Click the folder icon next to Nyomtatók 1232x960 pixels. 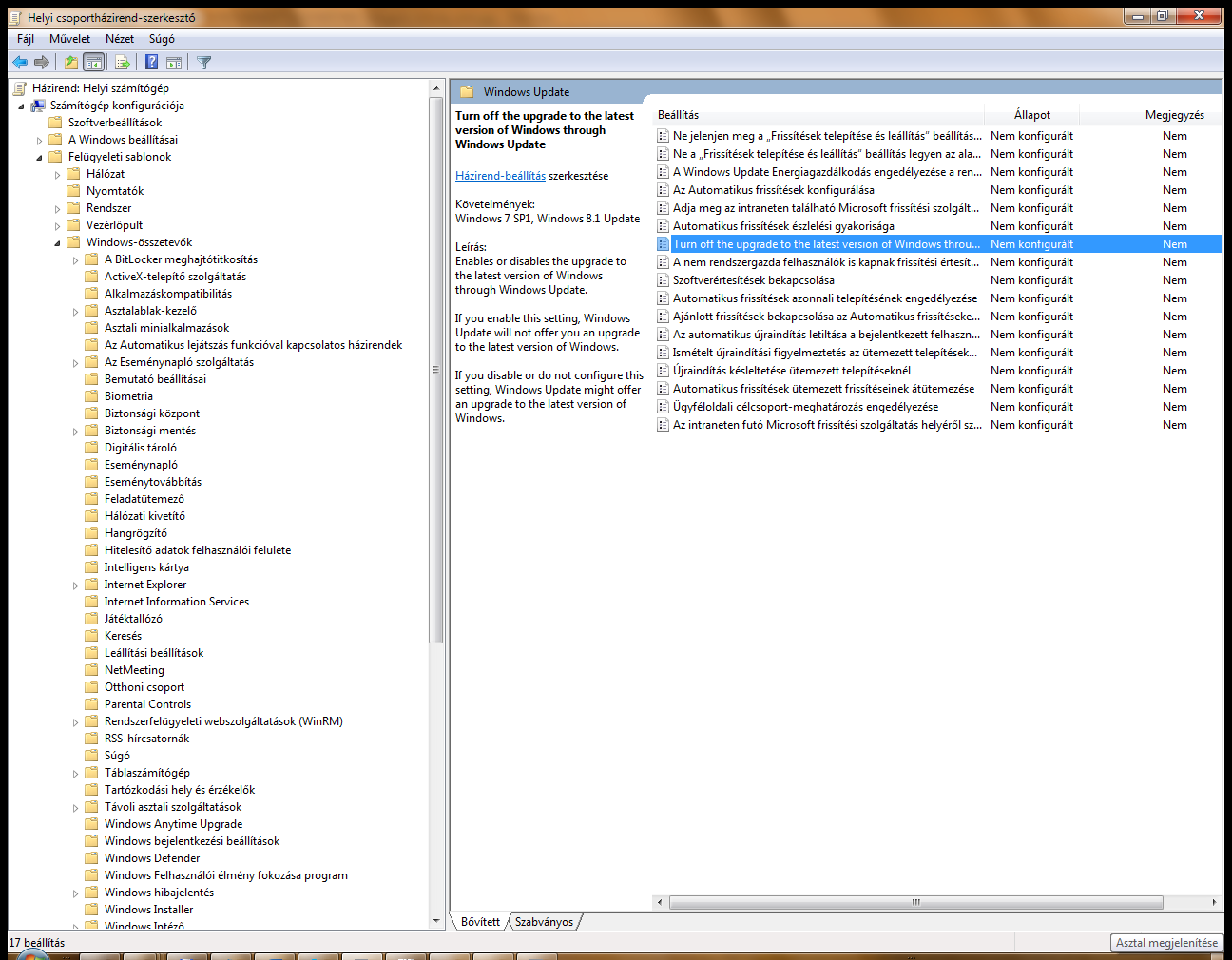pos(73,191)
